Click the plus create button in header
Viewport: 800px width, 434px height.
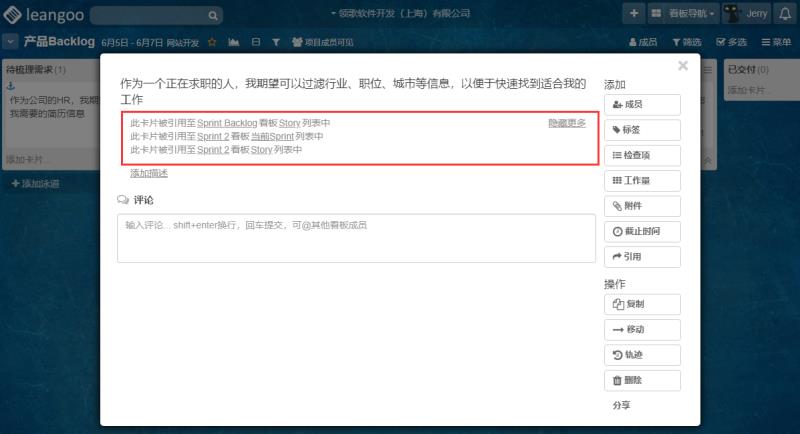coord(634,14)
